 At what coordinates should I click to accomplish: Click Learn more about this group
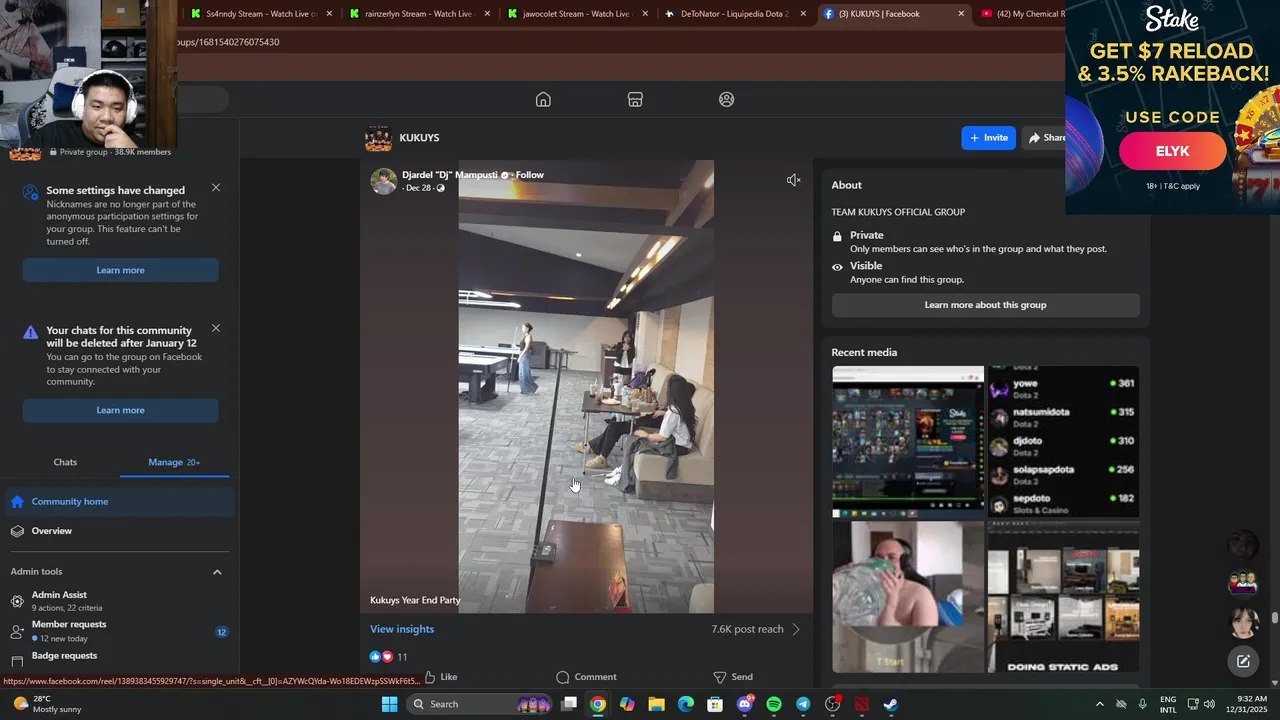pos(985,305)
